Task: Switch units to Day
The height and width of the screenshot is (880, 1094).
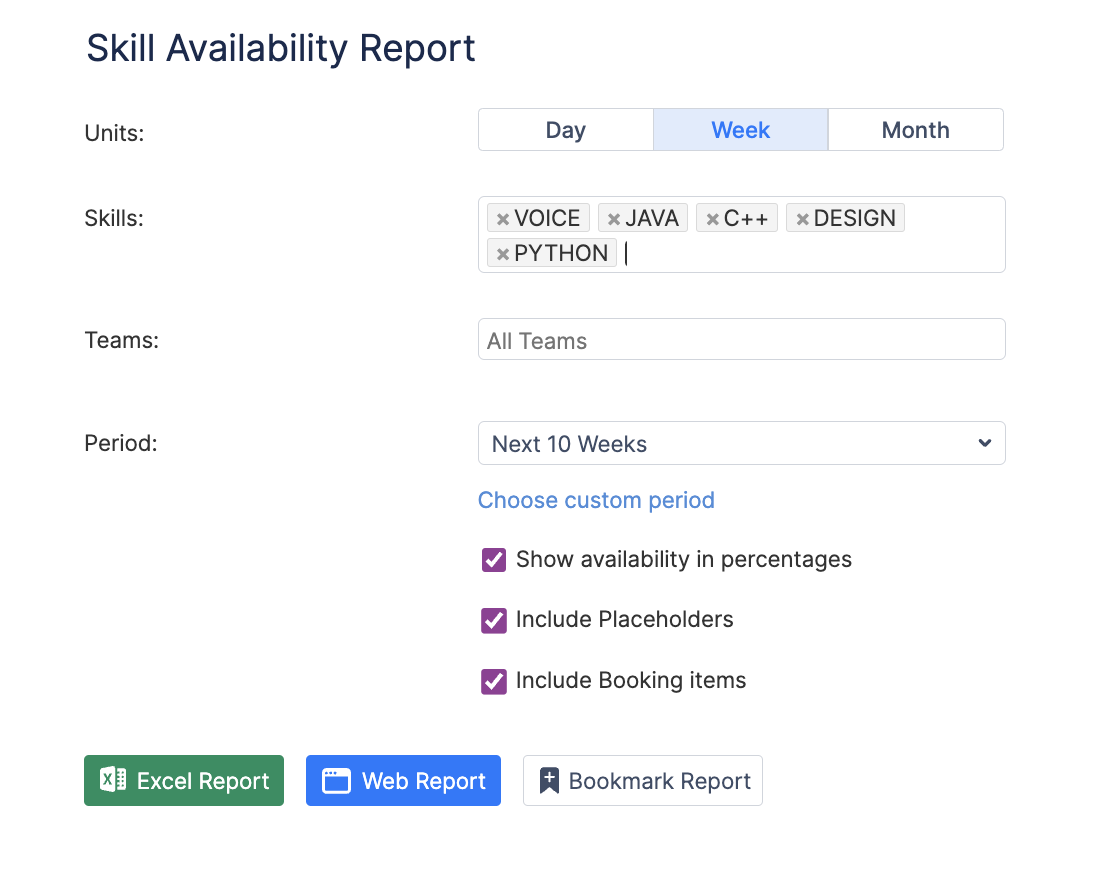Action: tap(565, 130)
